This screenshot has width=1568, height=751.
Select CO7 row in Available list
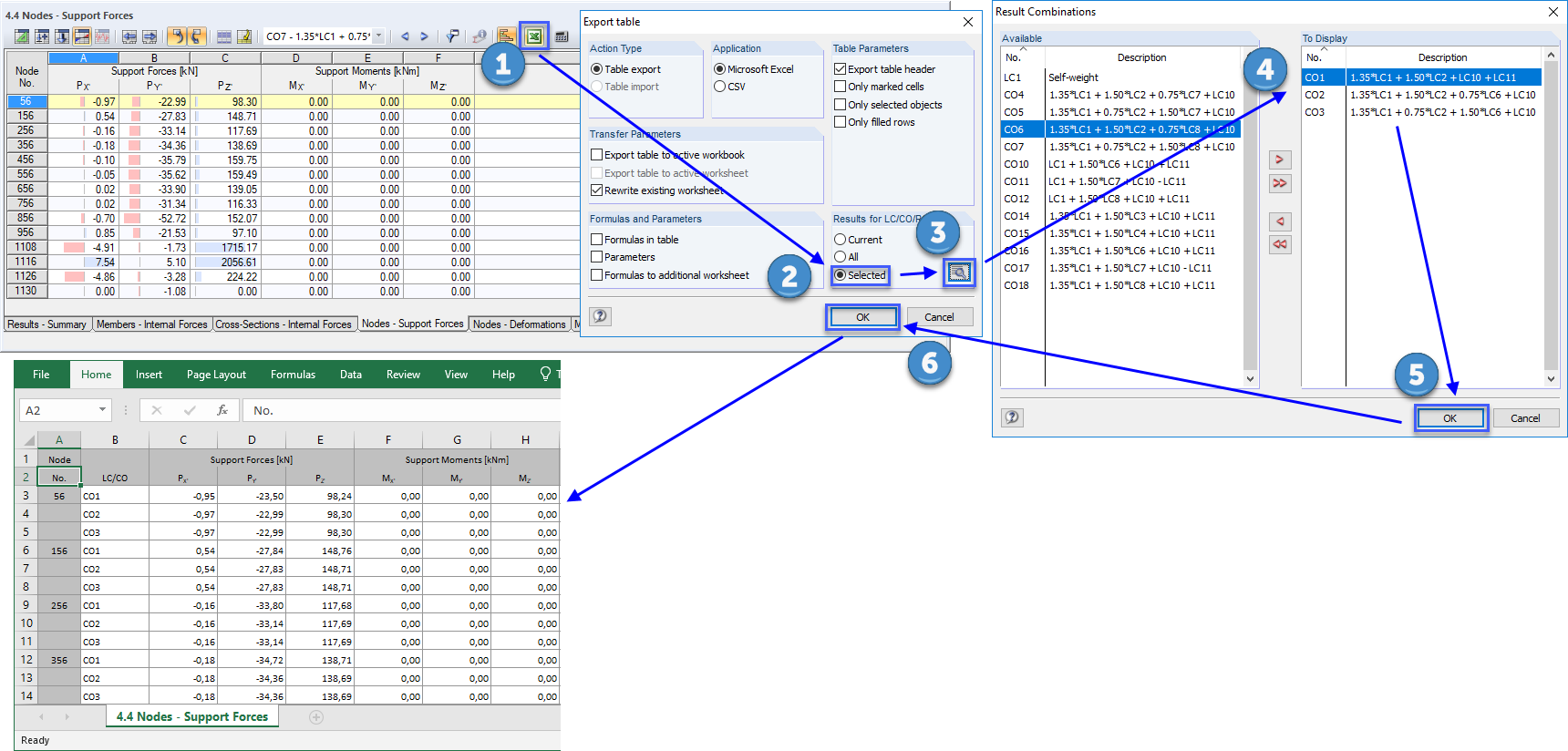[1120, 147]
